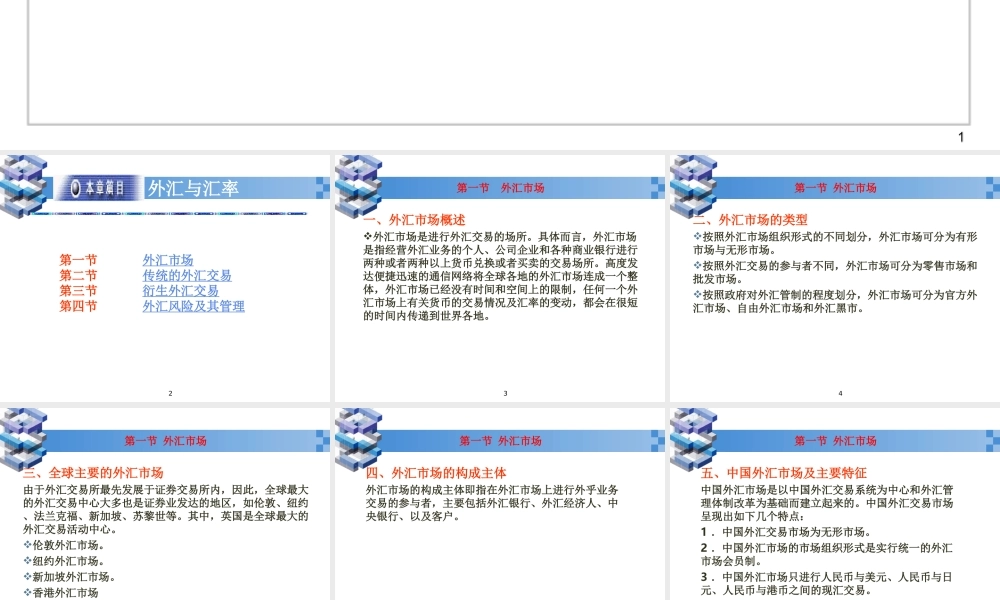
Task: Click the 3D cube logo on slide 2
Action: [x=22, y=190]
